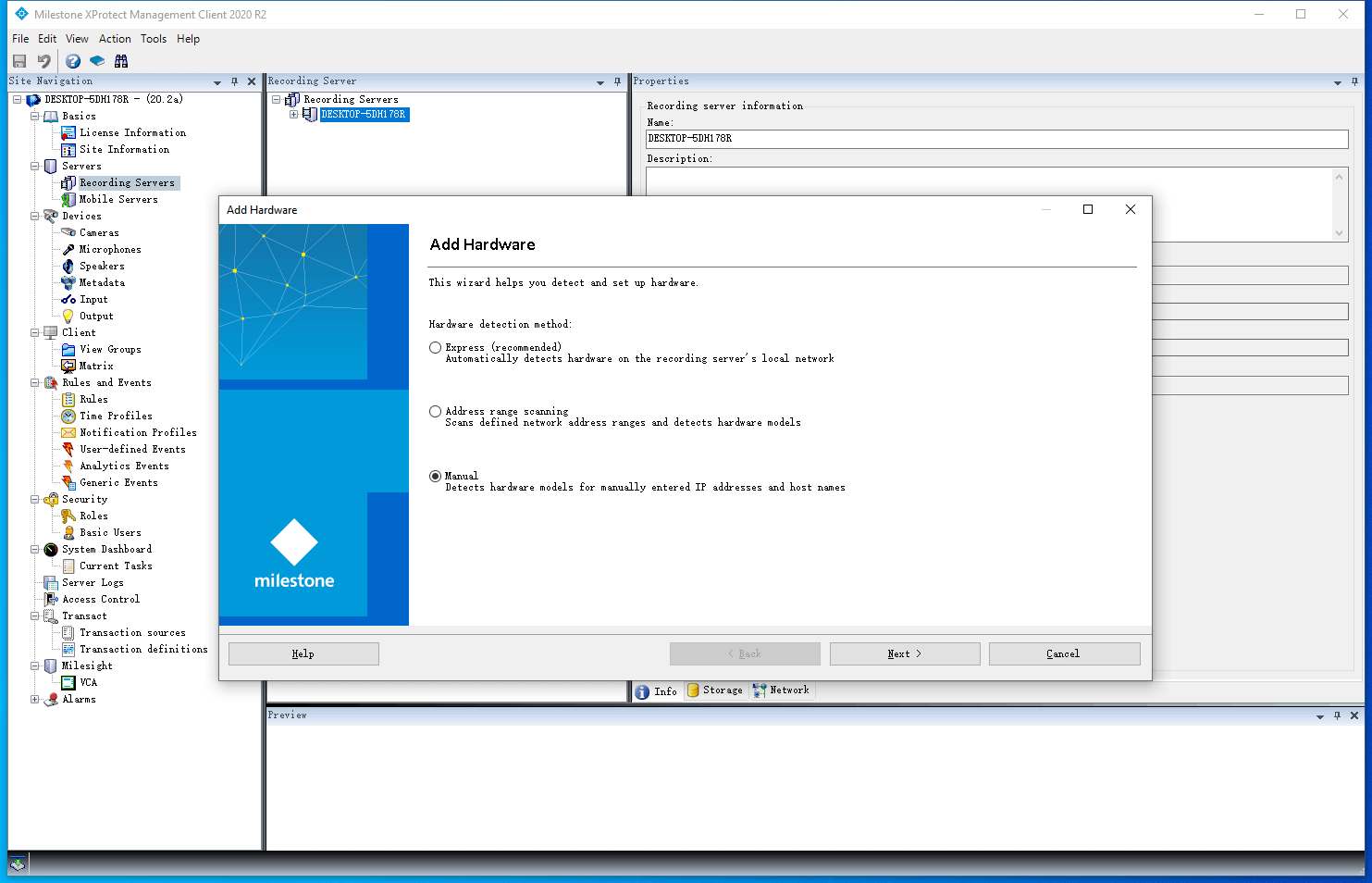
Task: Select the Microphones icon
Action: tap(68, 250)
